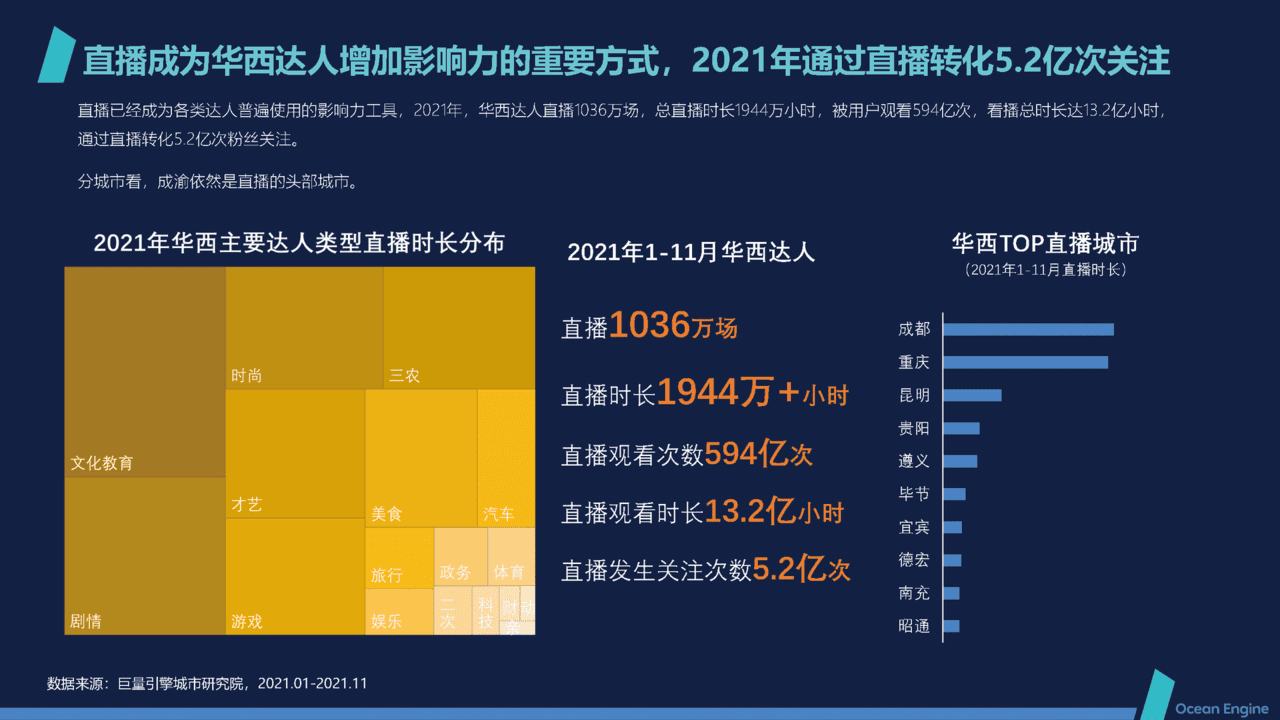Click the 财 treemap cell
The width and height of the screenshot is (1280, 720).
(x=510, y=605)
